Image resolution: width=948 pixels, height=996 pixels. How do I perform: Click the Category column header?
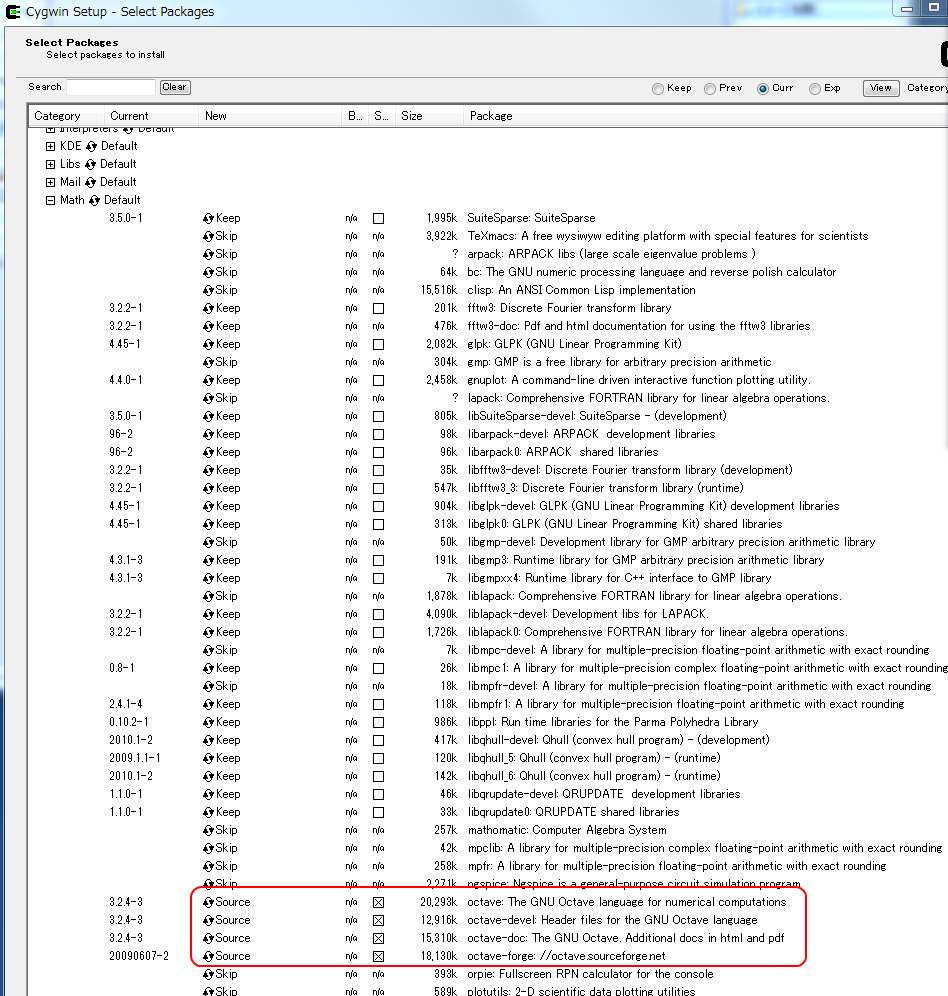(x=66, y=116)
